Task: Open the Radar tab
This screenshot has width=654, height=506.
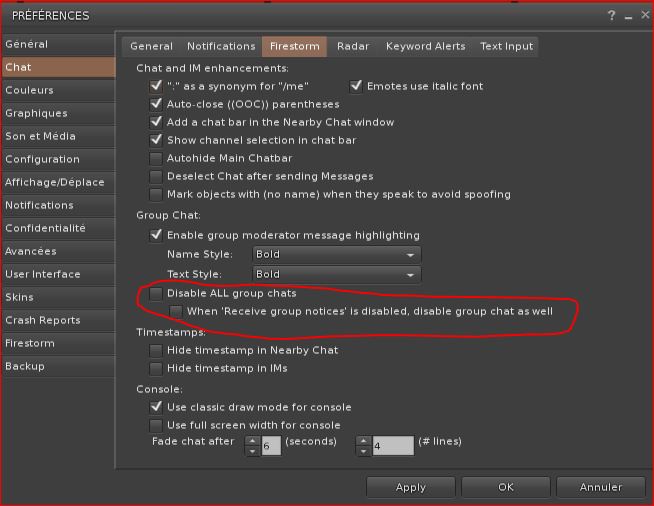Action: [x=353, y=46]
